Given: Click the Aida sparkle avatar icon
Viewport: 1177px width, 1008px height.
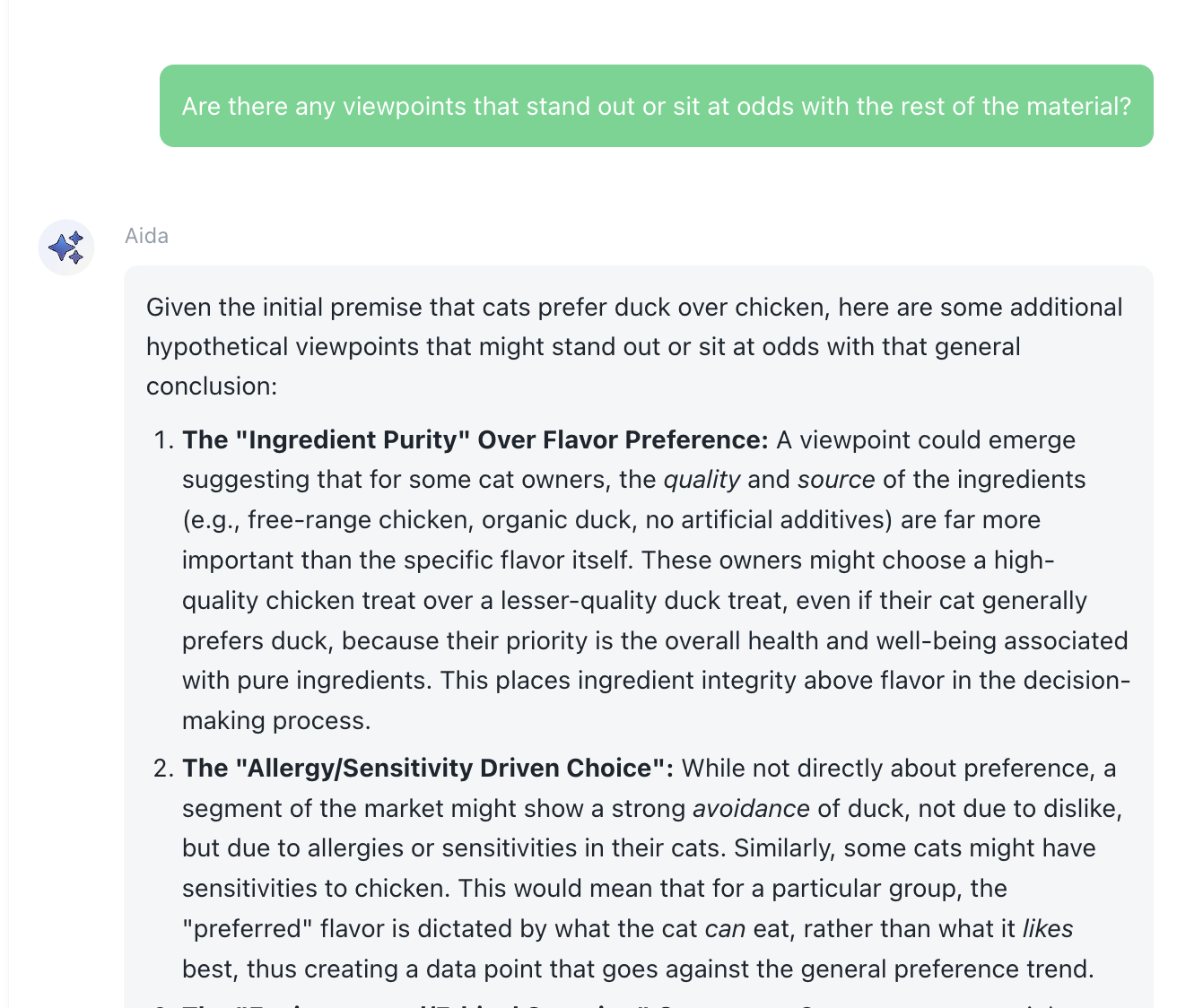Looking at the screenshot, I should pyautogui.click(x=66, y=248).
